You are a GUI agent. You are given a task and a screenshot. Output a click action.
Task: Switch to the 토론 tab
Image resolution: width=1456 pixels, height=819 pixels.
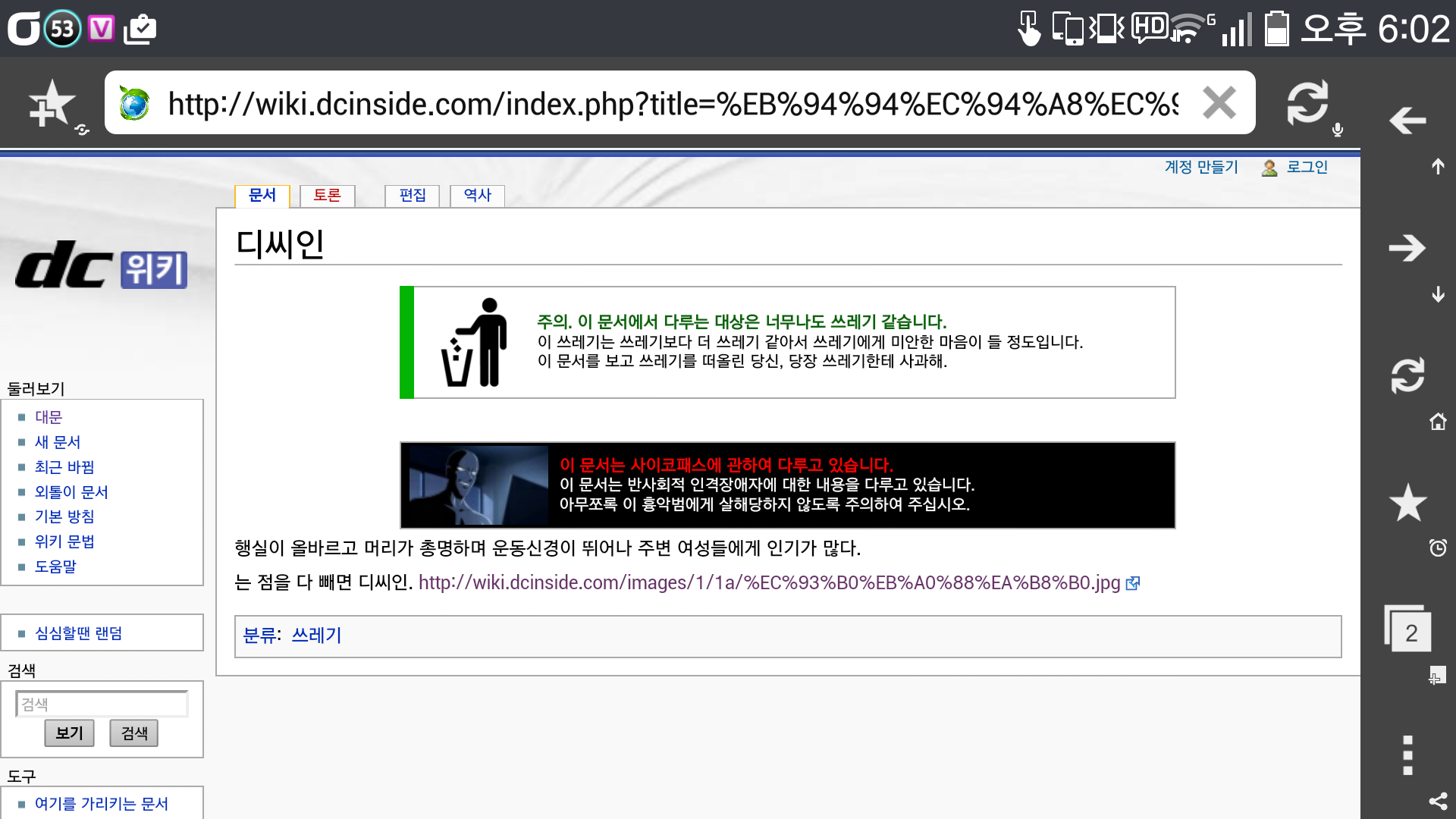(327, 196)
